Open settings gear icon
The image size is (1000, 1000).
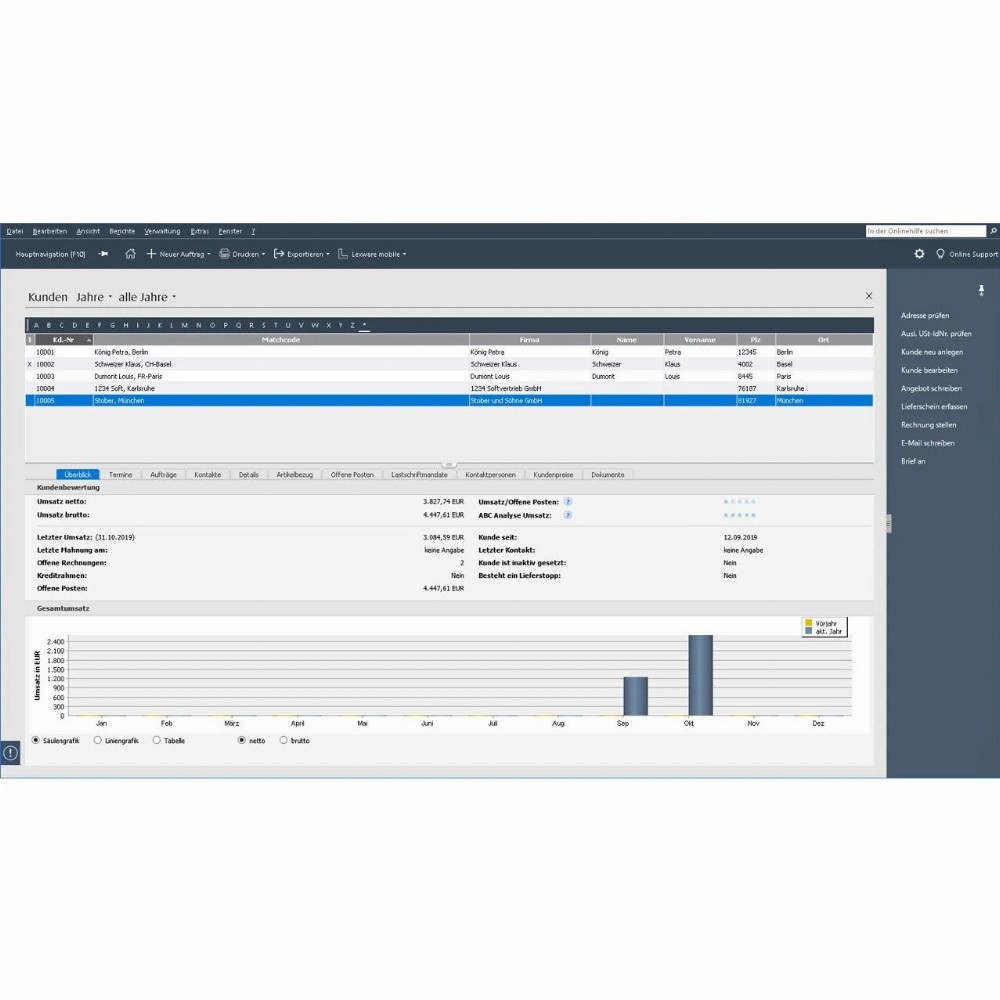click(919, 254)
